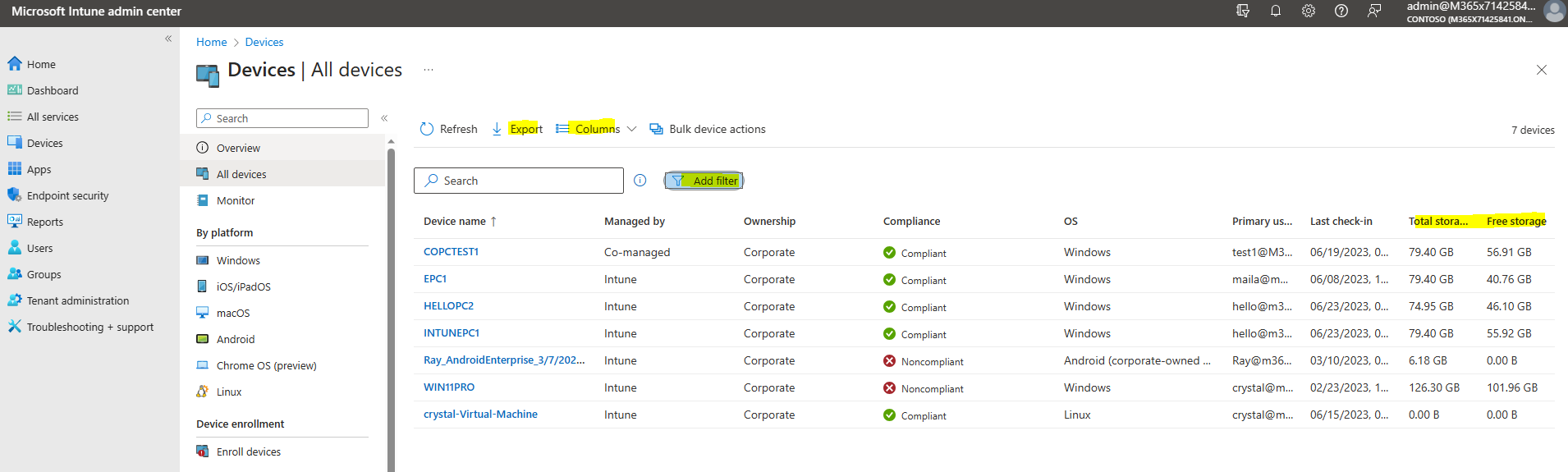The image size is (1568, 472).
Task: Collapse the Devices submenu pane
Action: point(384,118)
